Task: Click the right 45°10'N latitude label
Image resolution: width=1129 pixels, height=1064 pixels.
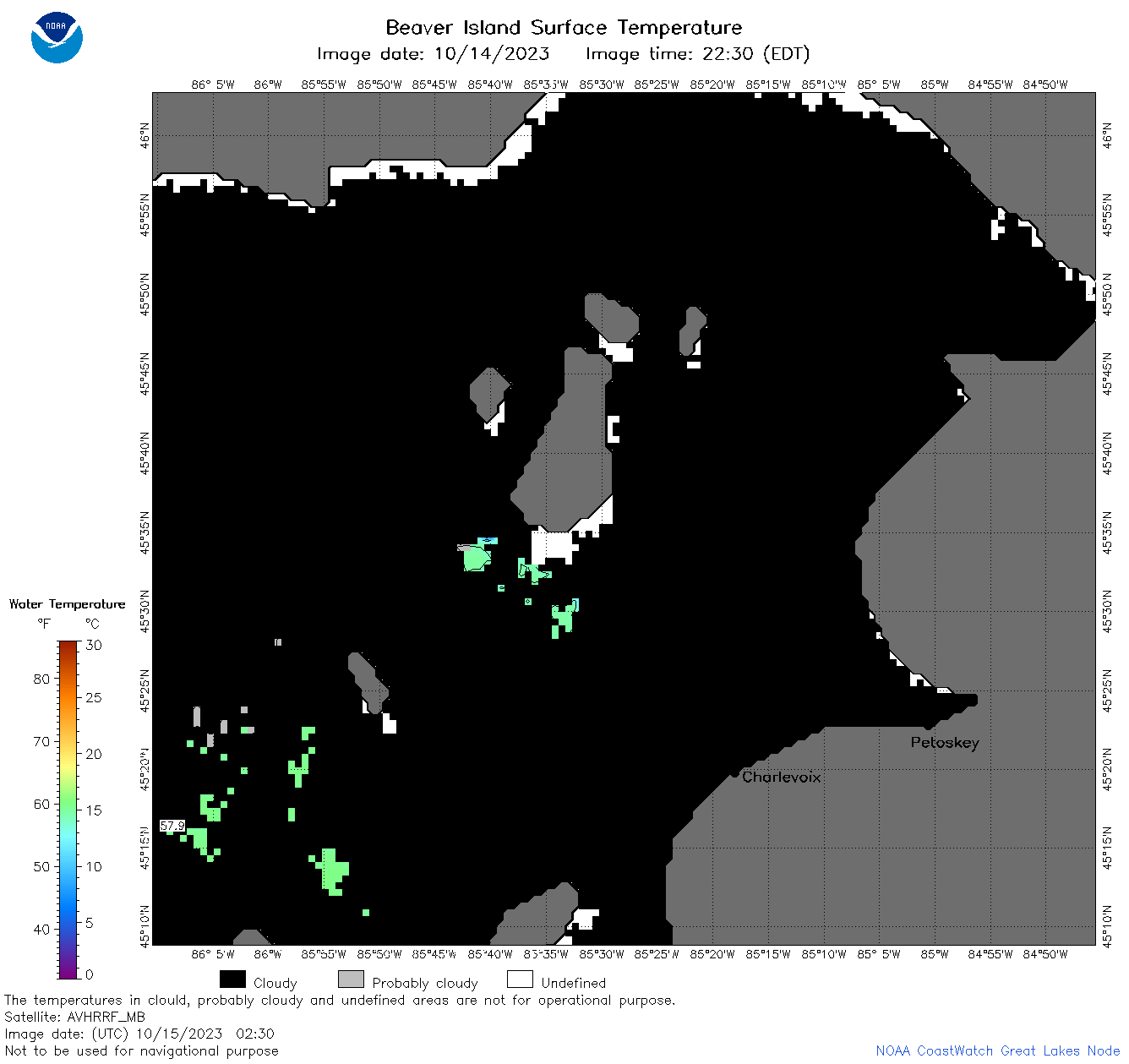Action: tap(1108, 925)
